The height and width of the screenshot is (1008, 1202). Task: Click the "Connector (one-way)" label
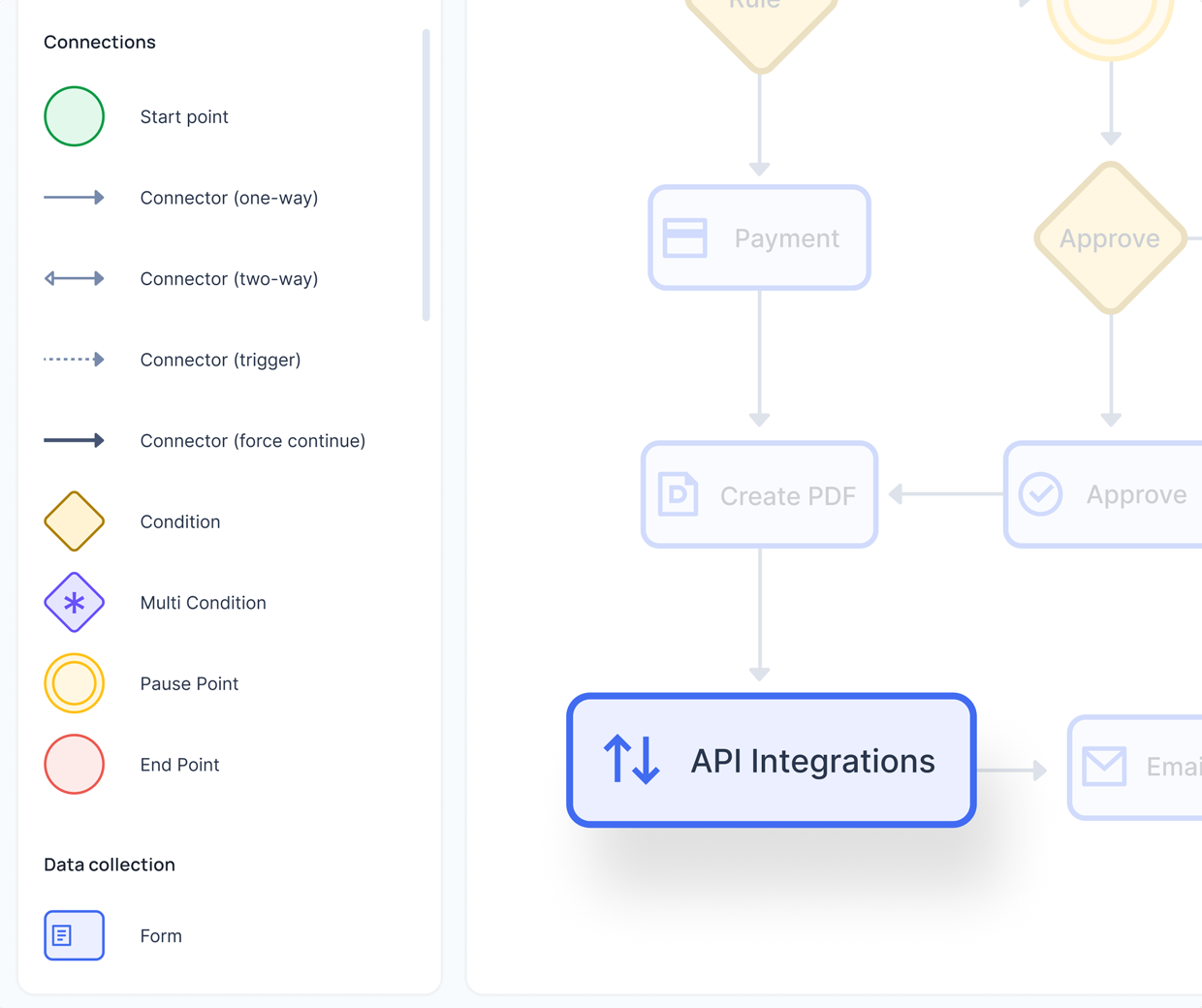click(x=229, y=198)
